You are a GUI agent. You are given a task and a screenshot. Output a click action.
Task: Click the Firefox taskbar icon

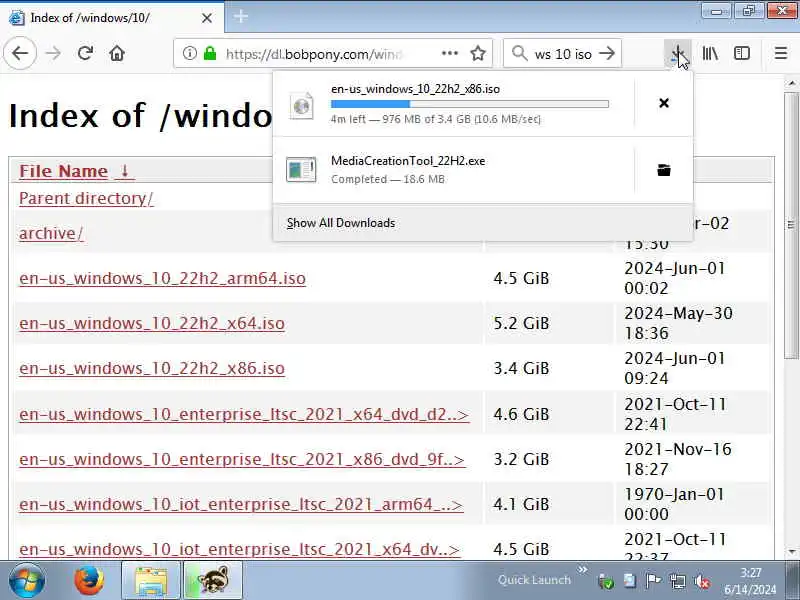(89, 581)
